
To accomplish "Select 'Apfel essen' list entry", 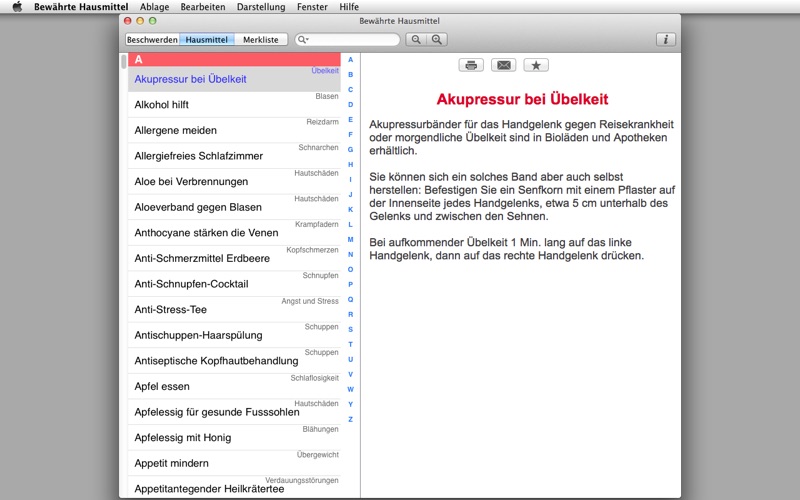I will pyautogui.click(x=234, y=386).
